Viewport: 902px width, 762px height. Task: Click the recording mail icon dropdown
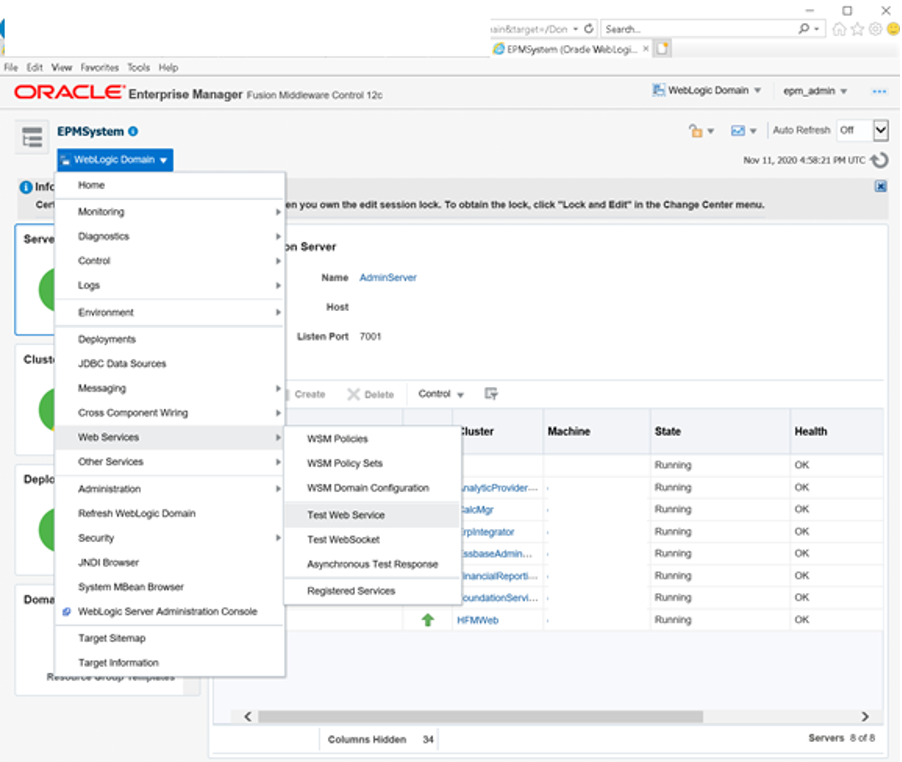pos(743,131)
